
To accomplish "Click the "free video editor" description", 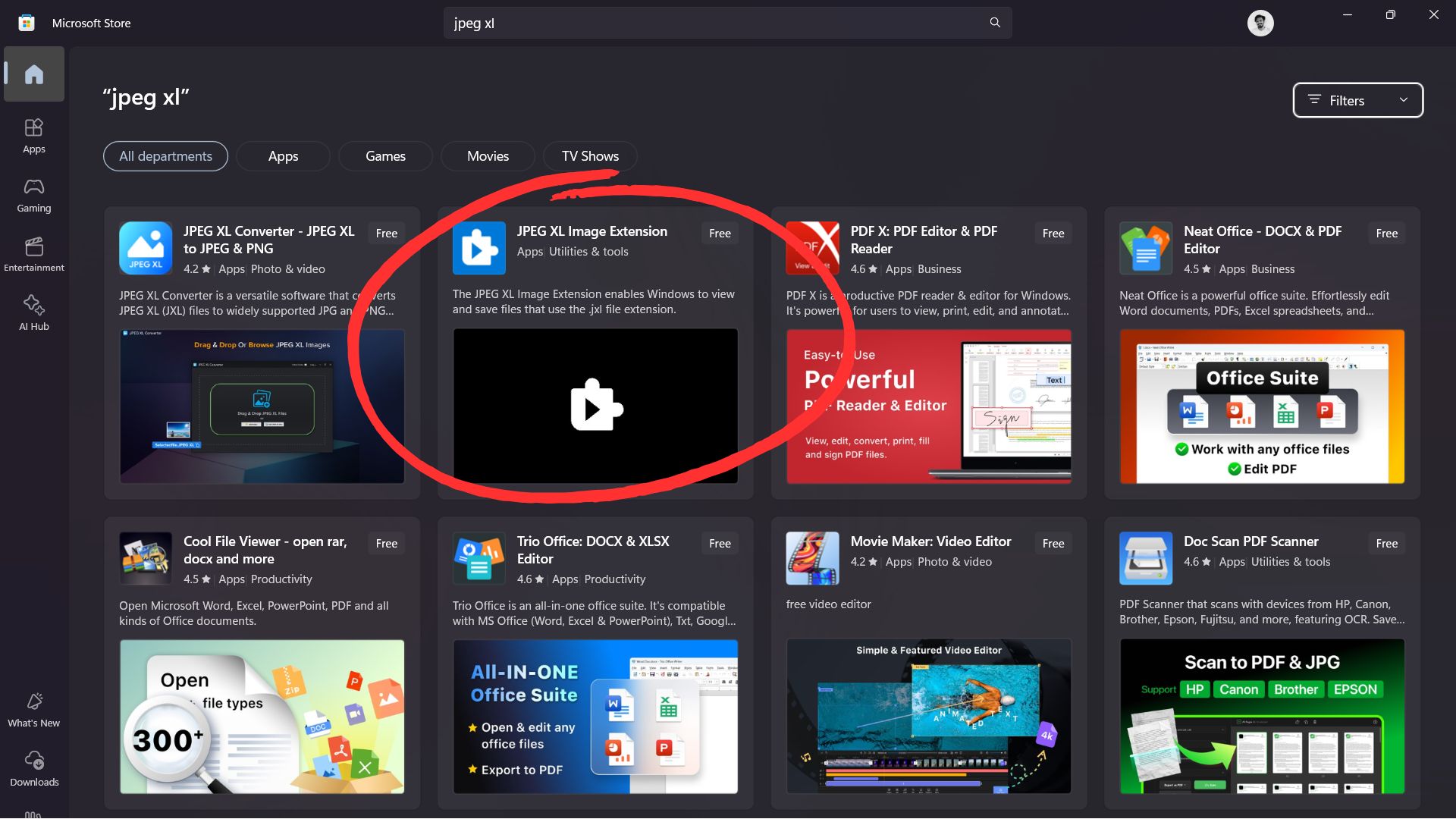I will (828, 604).
